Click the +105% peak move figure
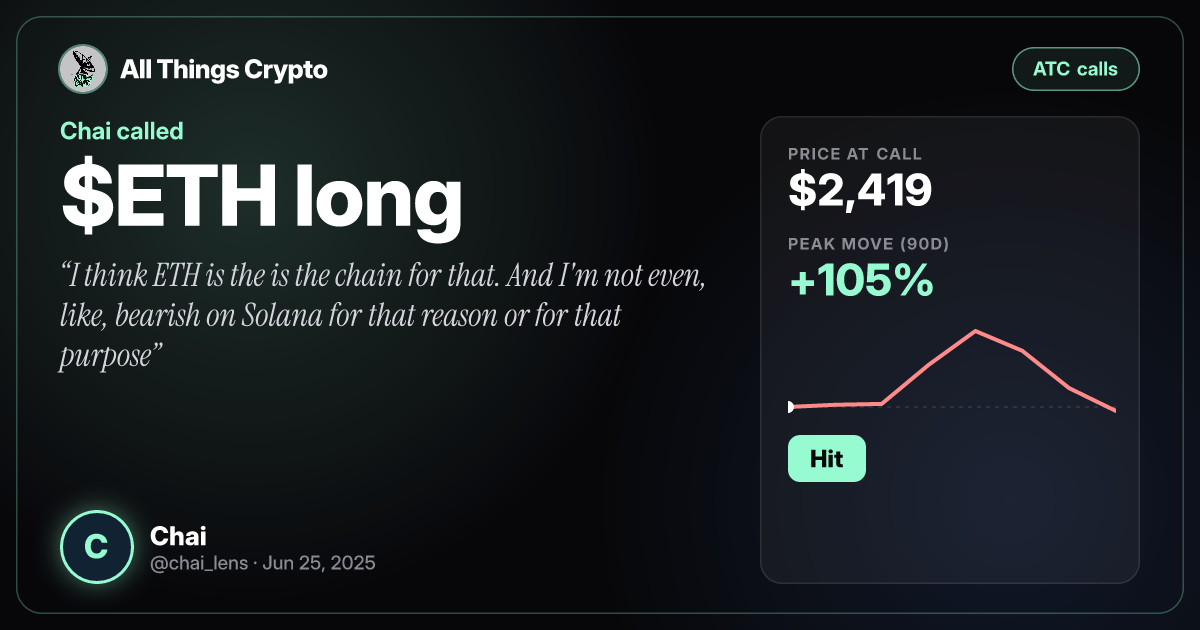 (861, 283)
